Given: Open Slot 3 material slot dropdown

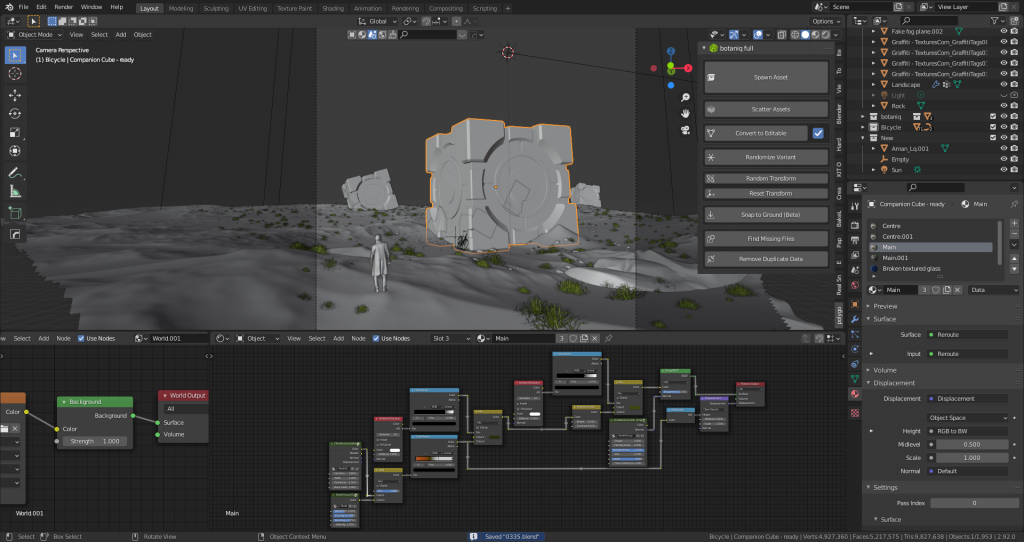Looking at the screenshot, I should [x=451, y=338].
